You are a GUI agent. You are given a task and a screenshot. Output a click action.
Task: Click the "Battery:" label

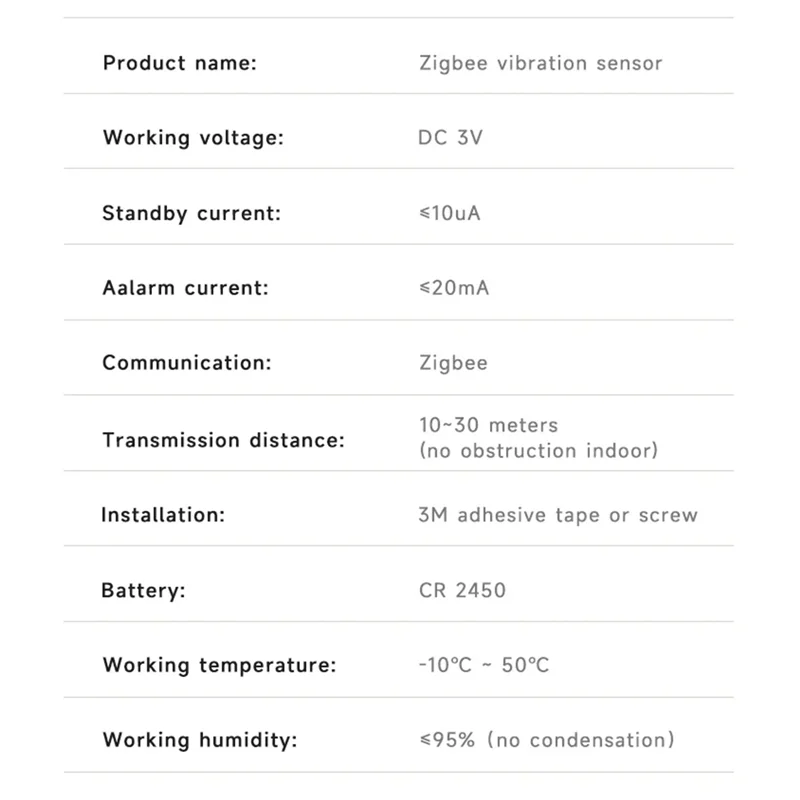point(143,590)
